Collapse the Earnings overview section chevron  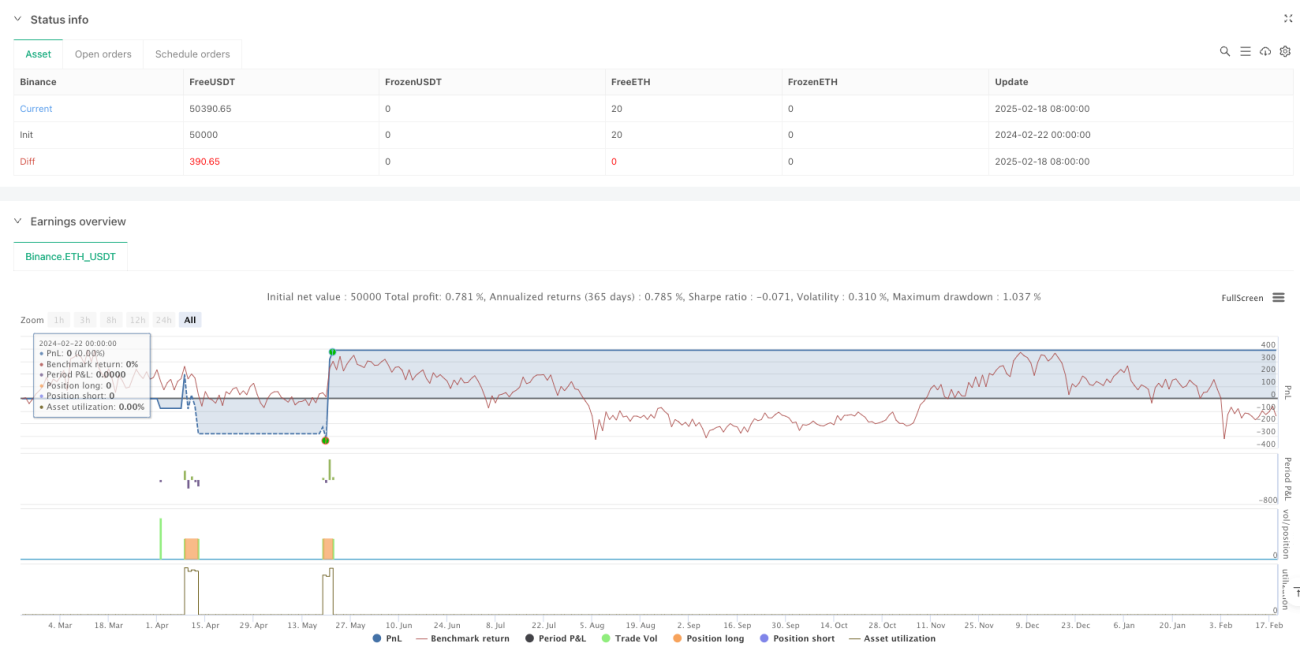18,221
